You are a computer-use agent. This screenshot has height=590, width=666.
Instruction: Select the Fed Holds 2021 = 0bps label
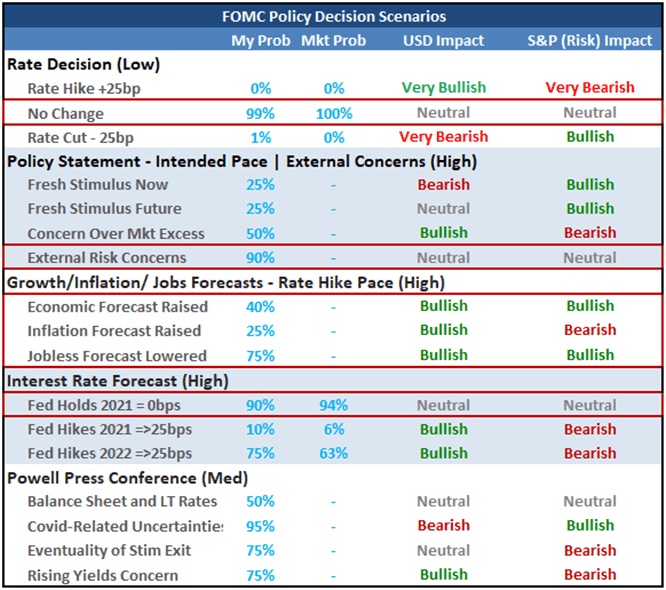pos(104,405)
